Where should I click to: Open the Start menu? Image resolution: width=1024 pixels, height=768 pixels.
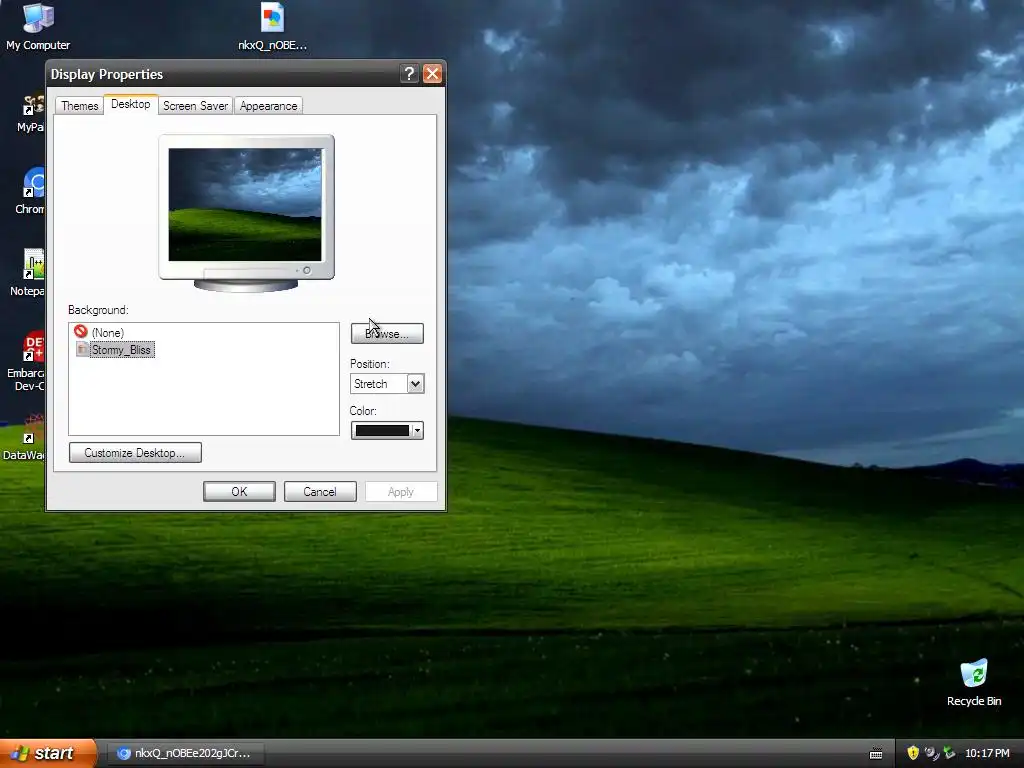[47, 753]
